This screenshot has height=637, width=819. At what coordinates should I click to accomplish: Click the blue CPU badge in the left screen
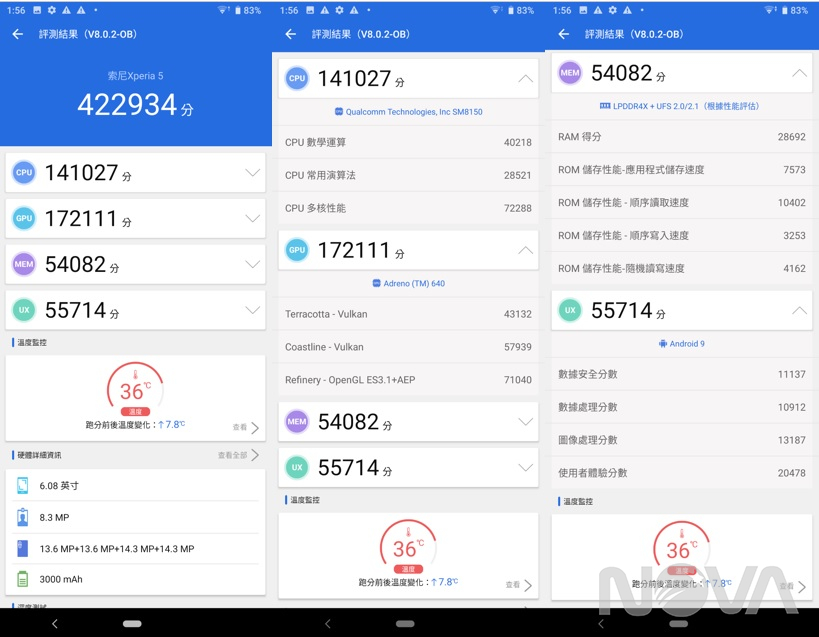point(24,173)
